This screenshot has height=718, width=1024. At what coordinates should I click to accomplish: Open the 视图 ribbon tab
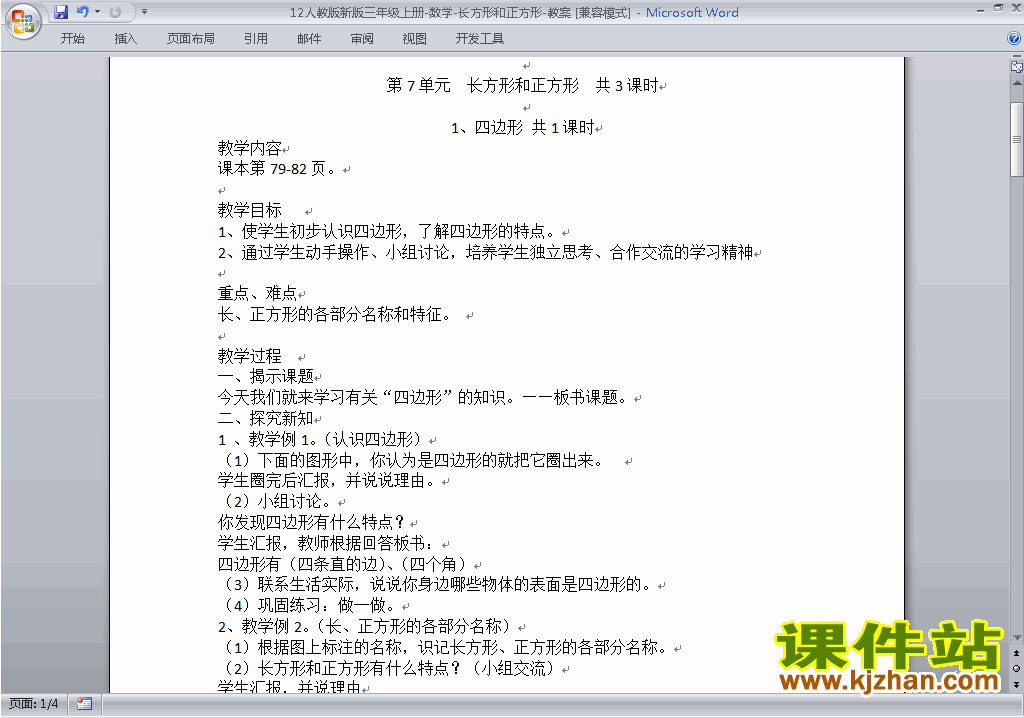[415, 39]
